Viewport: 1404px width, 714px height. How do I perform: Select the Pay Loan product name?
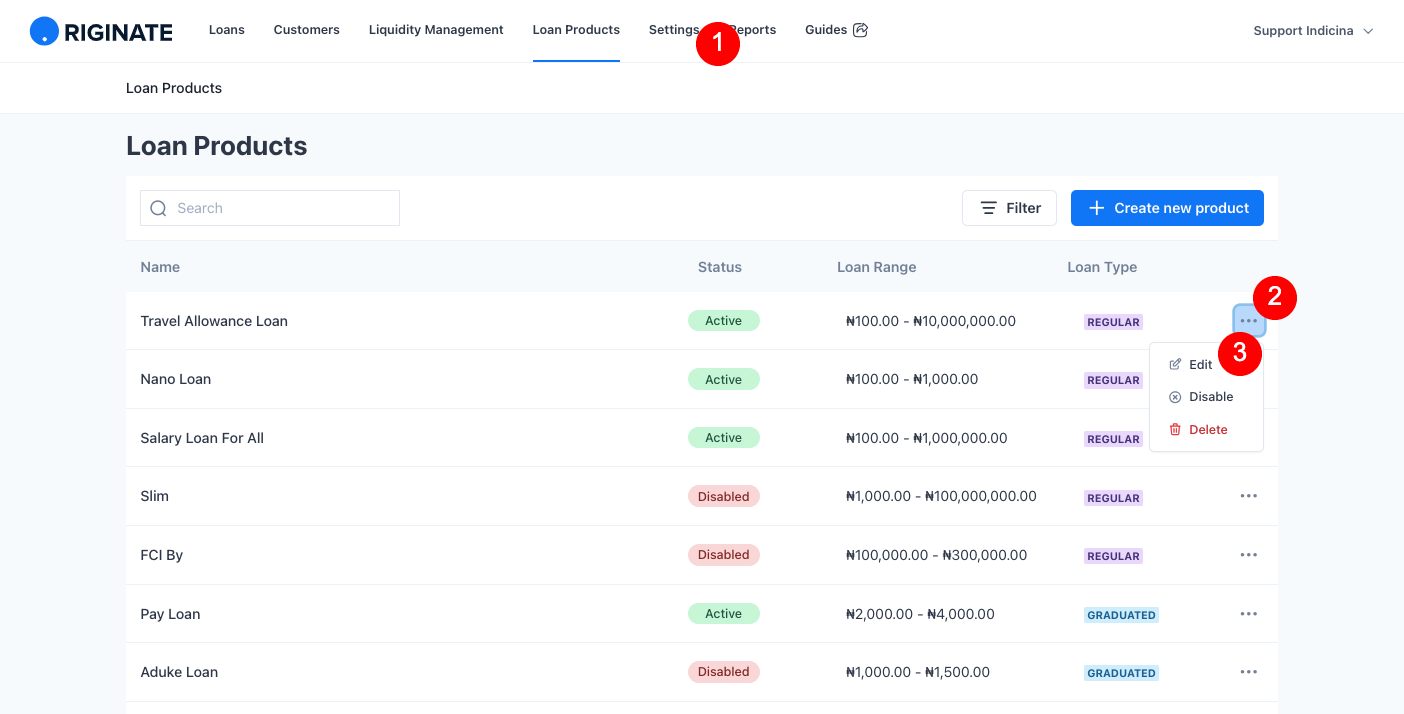170,614
